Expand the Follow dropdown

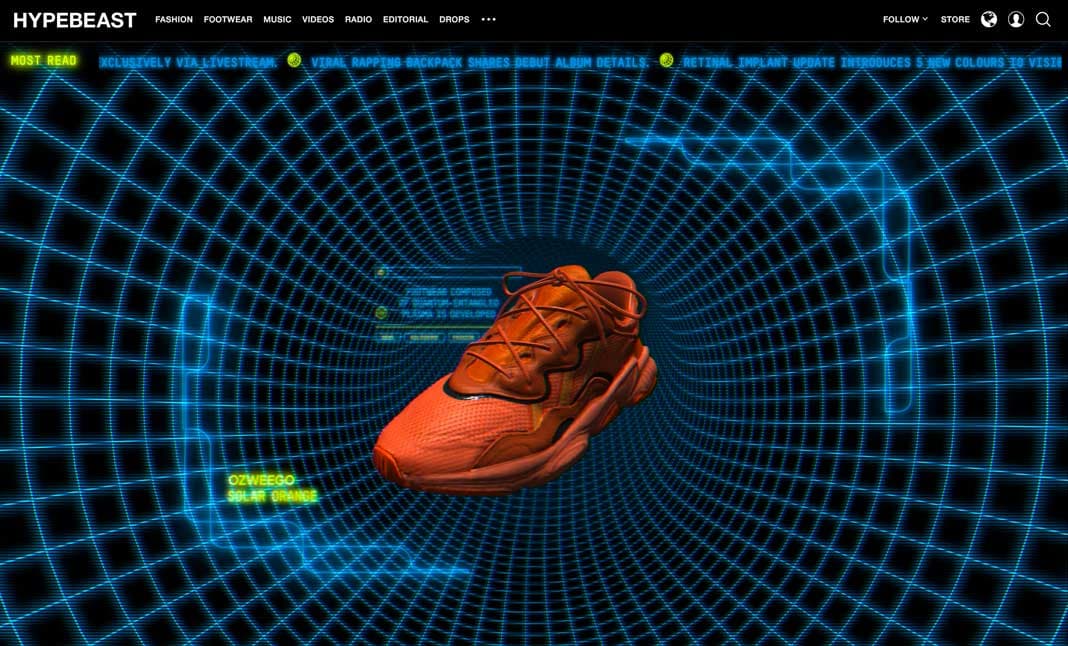point(905,20)
